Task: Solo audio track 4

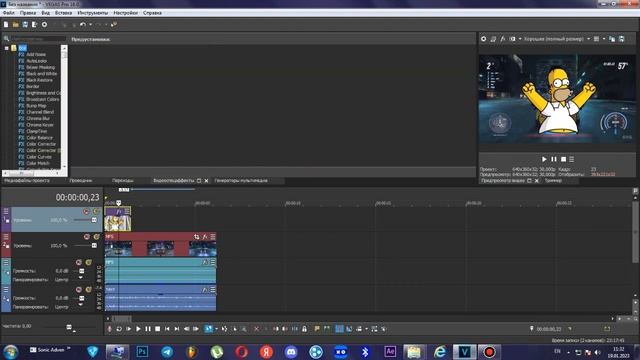Action: (89, 290)
